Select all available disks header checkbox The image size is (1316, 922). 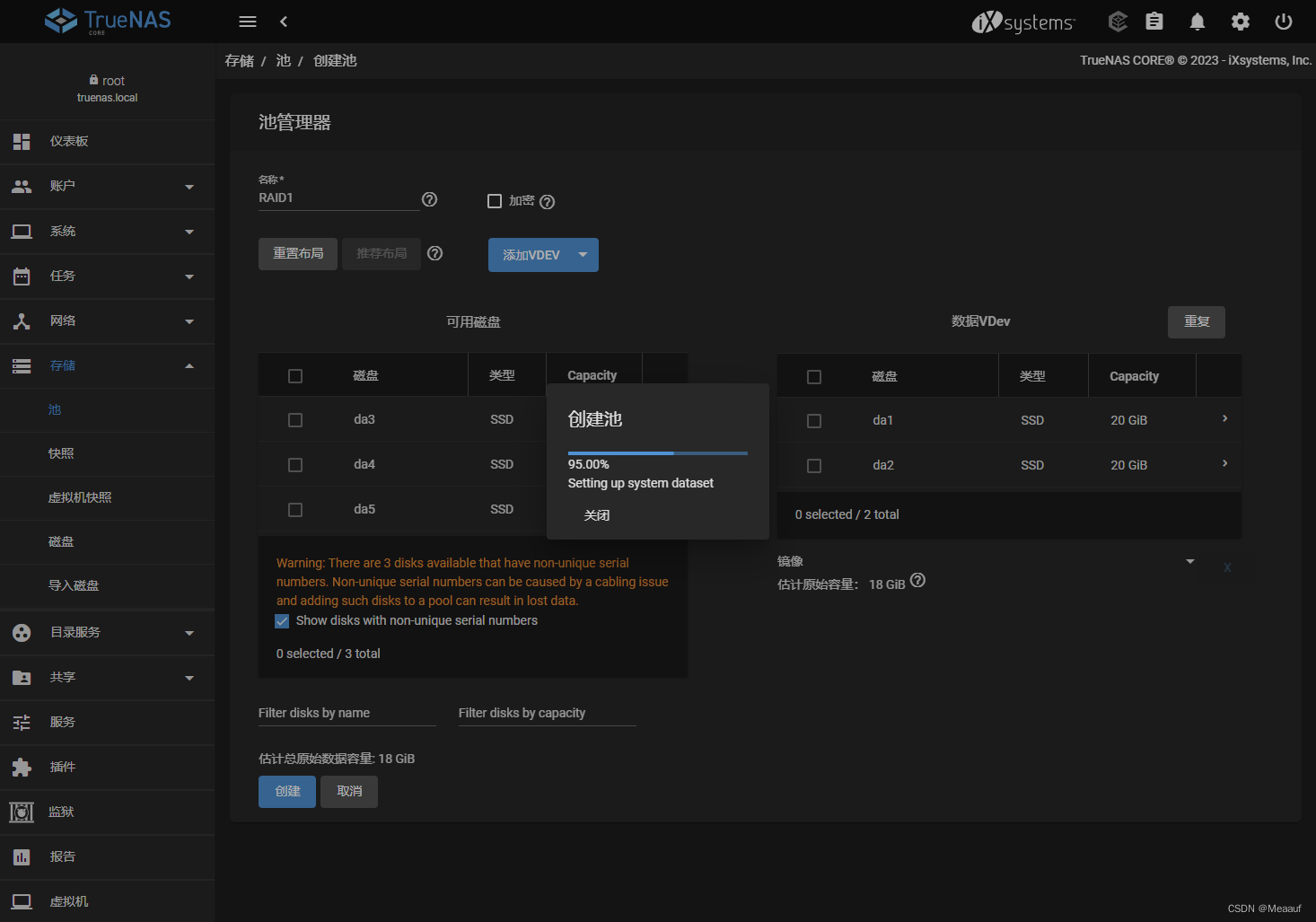[295, 376]
